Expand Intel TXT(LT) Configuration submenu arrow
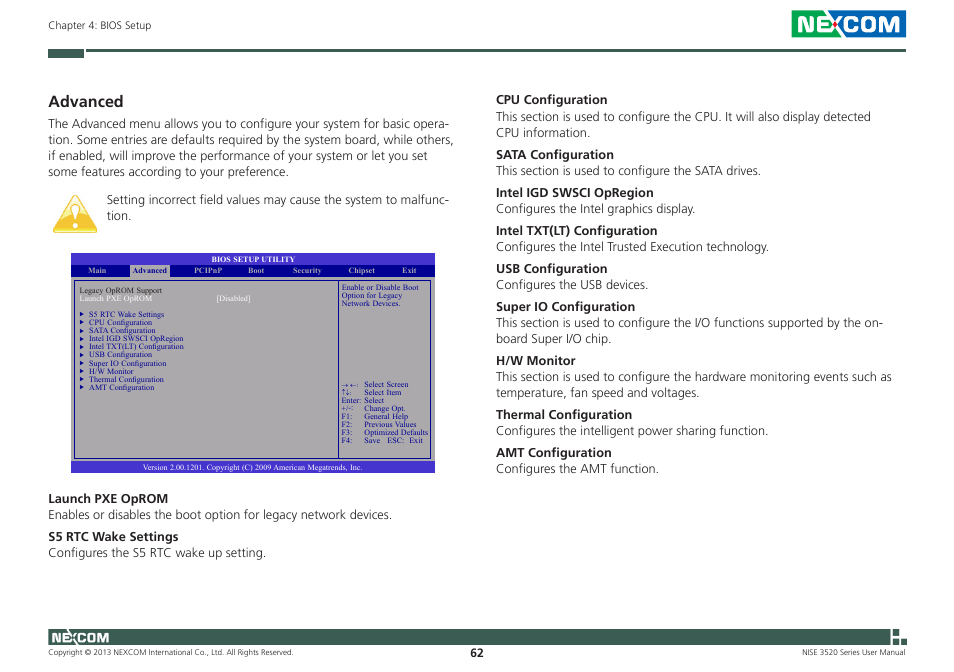Screen dimensions: 954x672 point(82,346)
